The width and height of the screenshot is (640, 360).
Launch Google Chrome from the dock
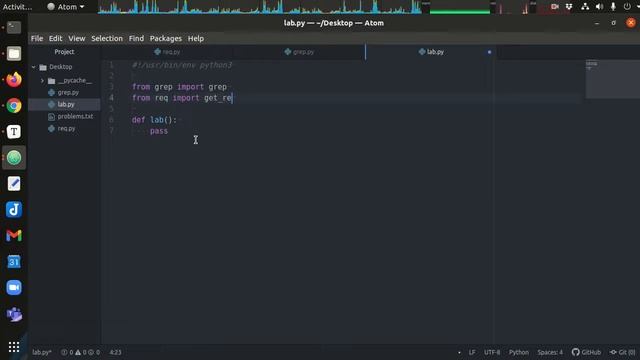(14, 106)
